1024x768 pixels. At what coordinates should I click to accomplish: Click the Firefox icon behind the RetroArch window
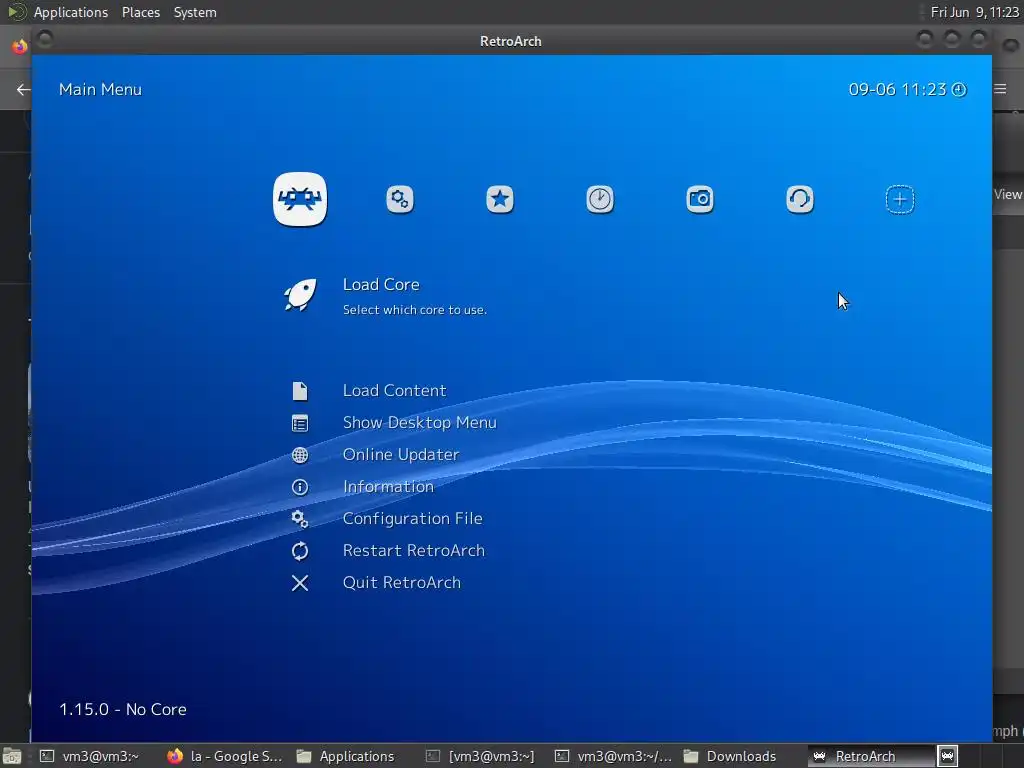pos(20,46)
